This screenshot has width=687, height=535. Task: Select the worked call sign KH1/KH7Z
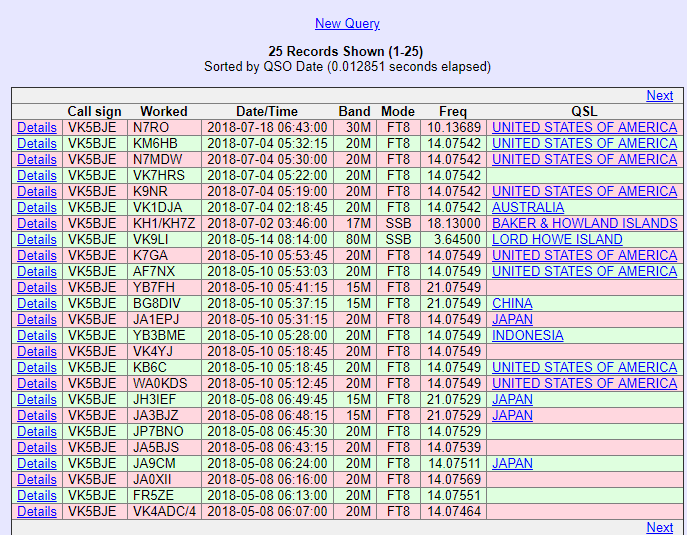[x=164, y=223]
